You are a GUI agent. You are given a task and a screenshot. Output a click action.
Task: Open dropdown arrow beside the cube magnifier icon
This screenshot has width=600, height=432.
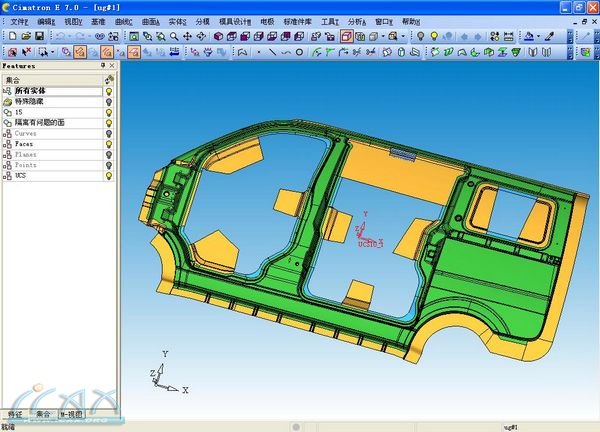(403, 36)
